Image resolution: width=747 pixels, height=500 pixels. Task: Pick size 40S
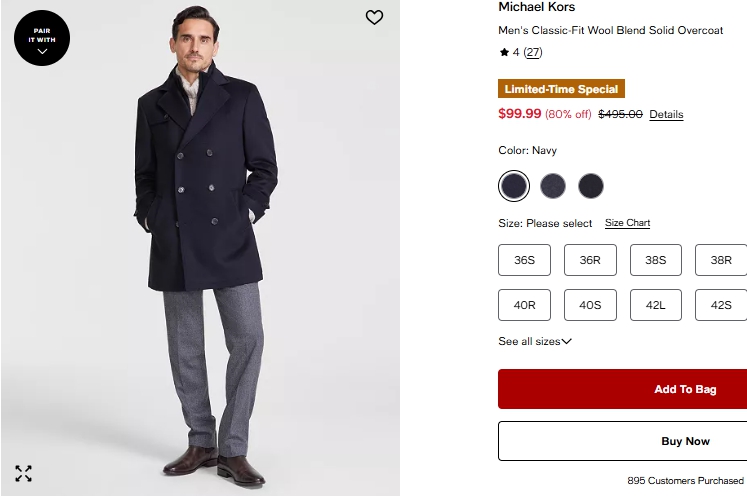590,305
